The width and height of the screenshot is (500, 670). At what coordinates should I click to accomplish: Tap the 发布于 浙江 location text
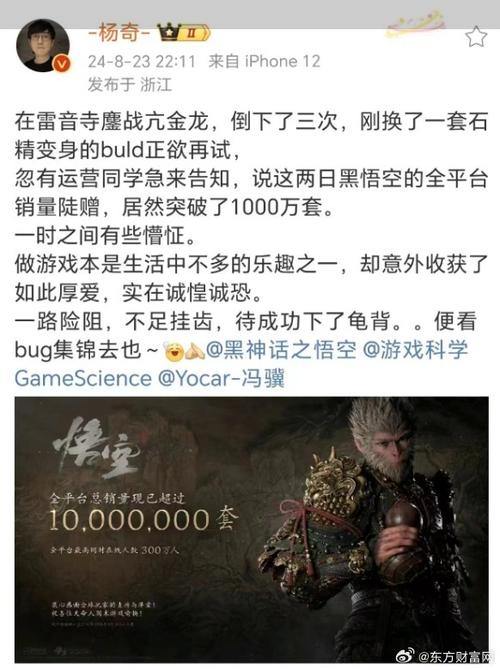pyautogui.click(x=130, y=85)
